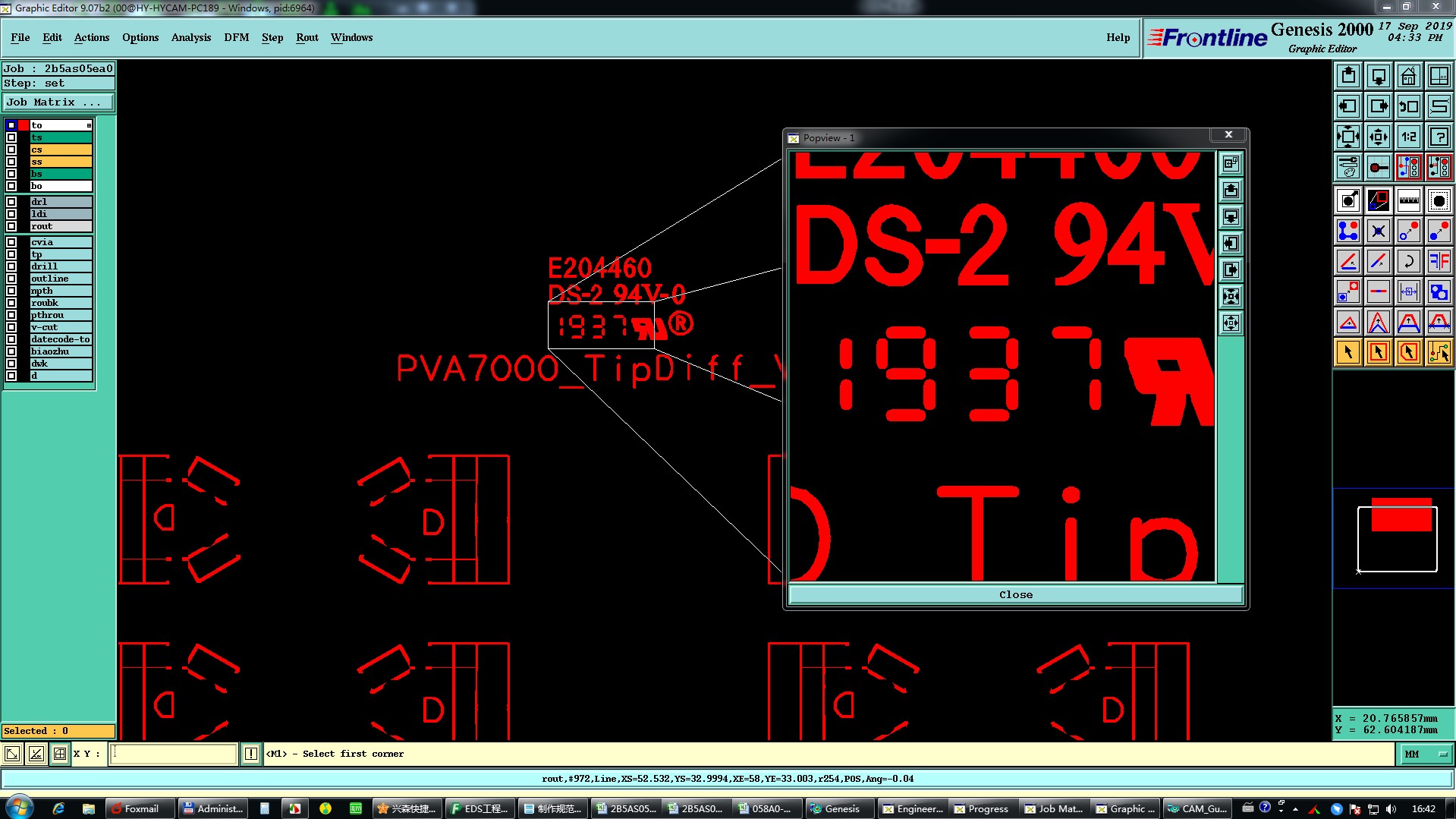Select the ruler measure tool
Image resolution: width=1456 pixels, height=819 pixels.
[1409, 200]
